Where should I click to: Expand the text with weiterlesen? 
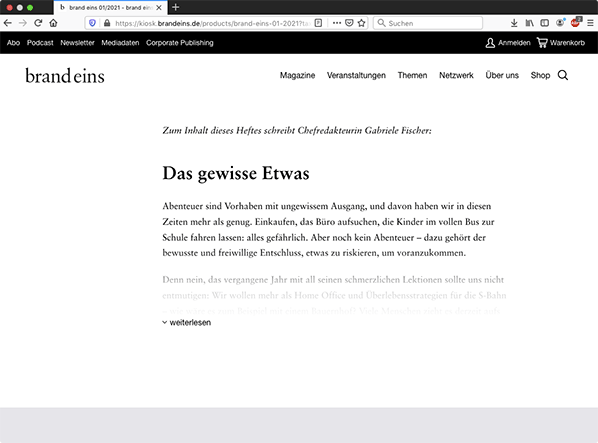point(186,323)
